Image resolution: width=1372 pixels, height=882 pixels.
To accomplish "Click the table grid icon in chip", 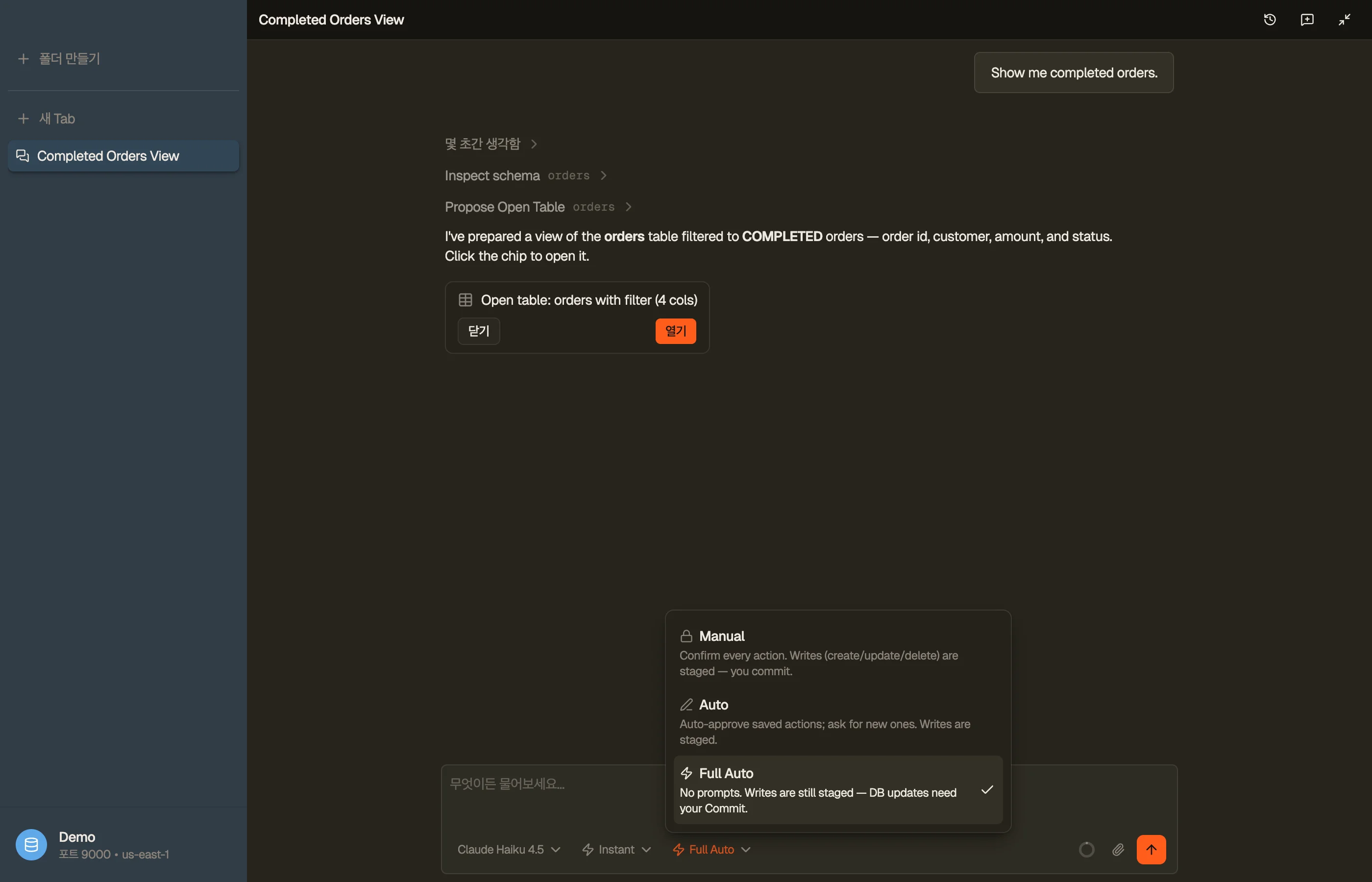I will pos(465,299).
